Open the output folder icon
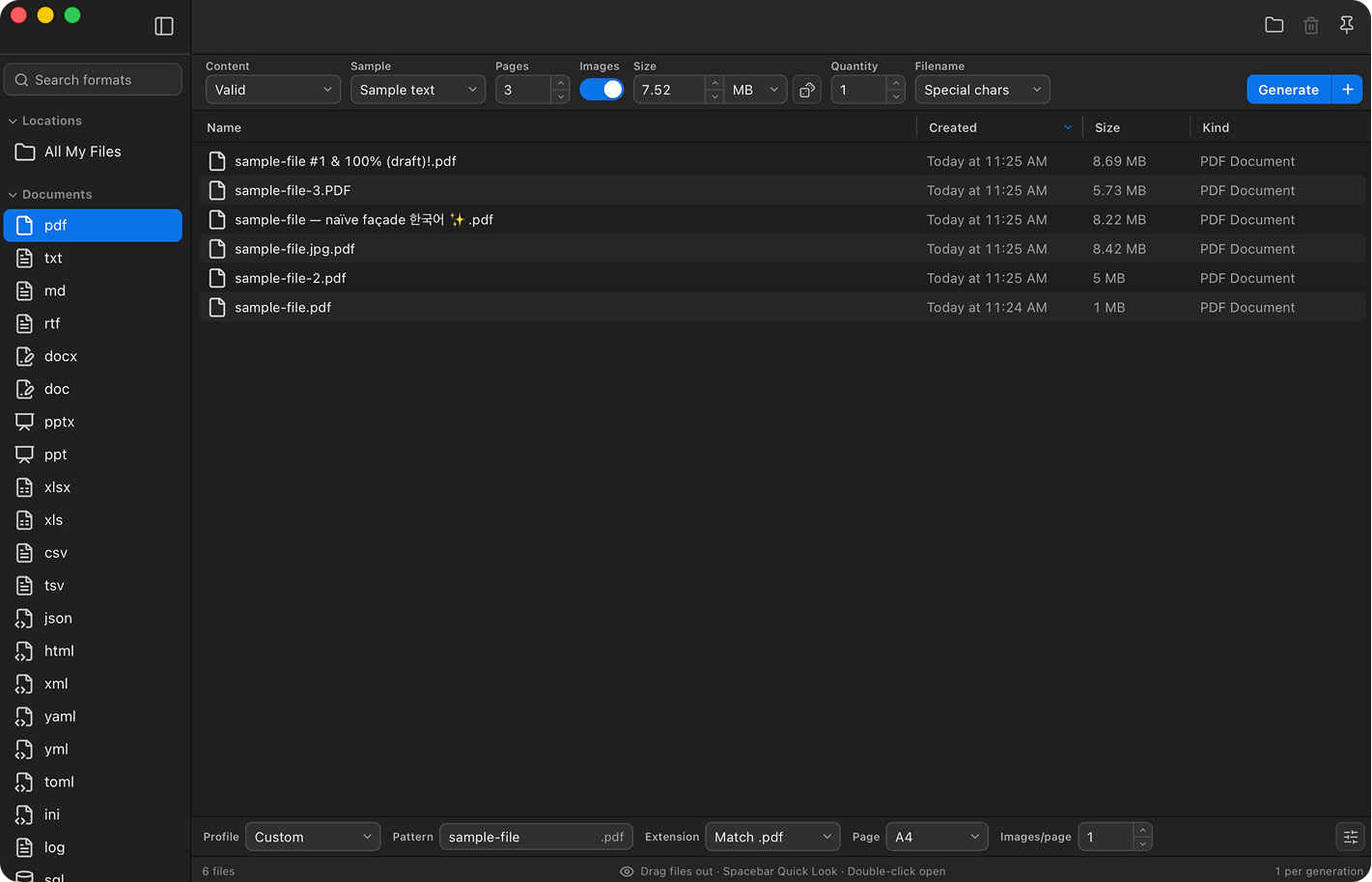 click(1274, 25)
